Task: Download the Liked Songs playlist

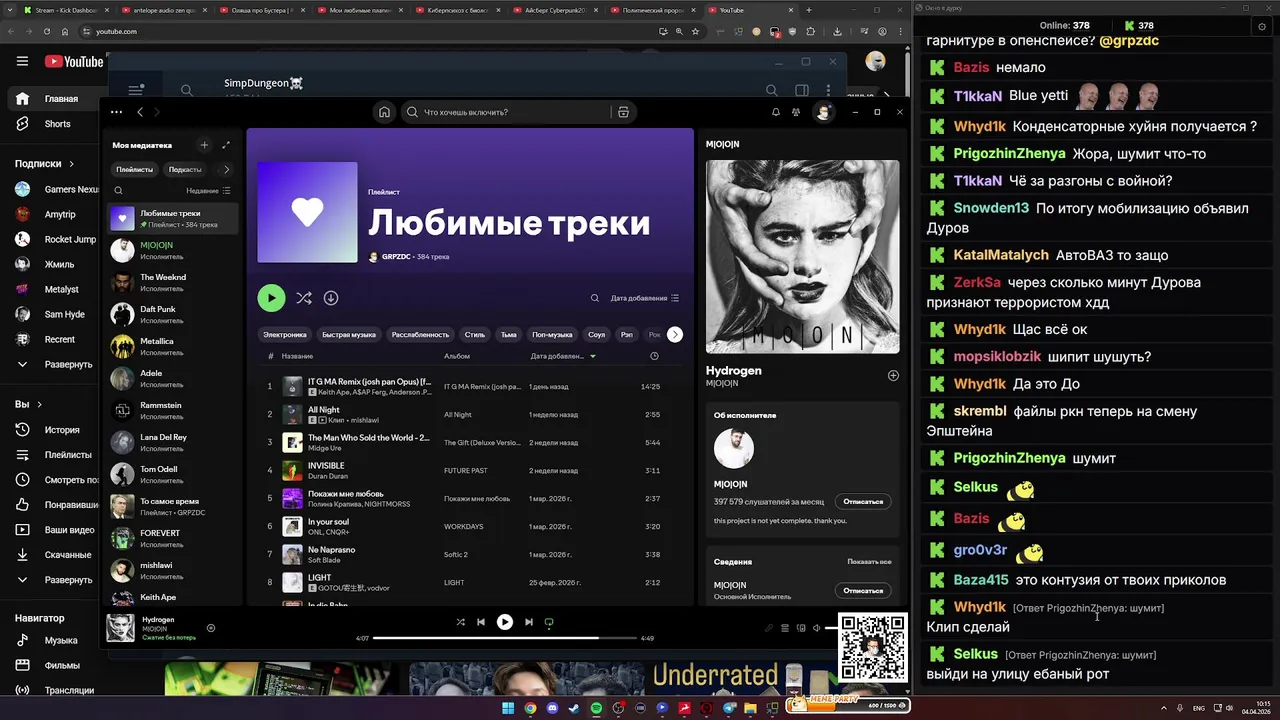Action: click(x=331, y=298)
